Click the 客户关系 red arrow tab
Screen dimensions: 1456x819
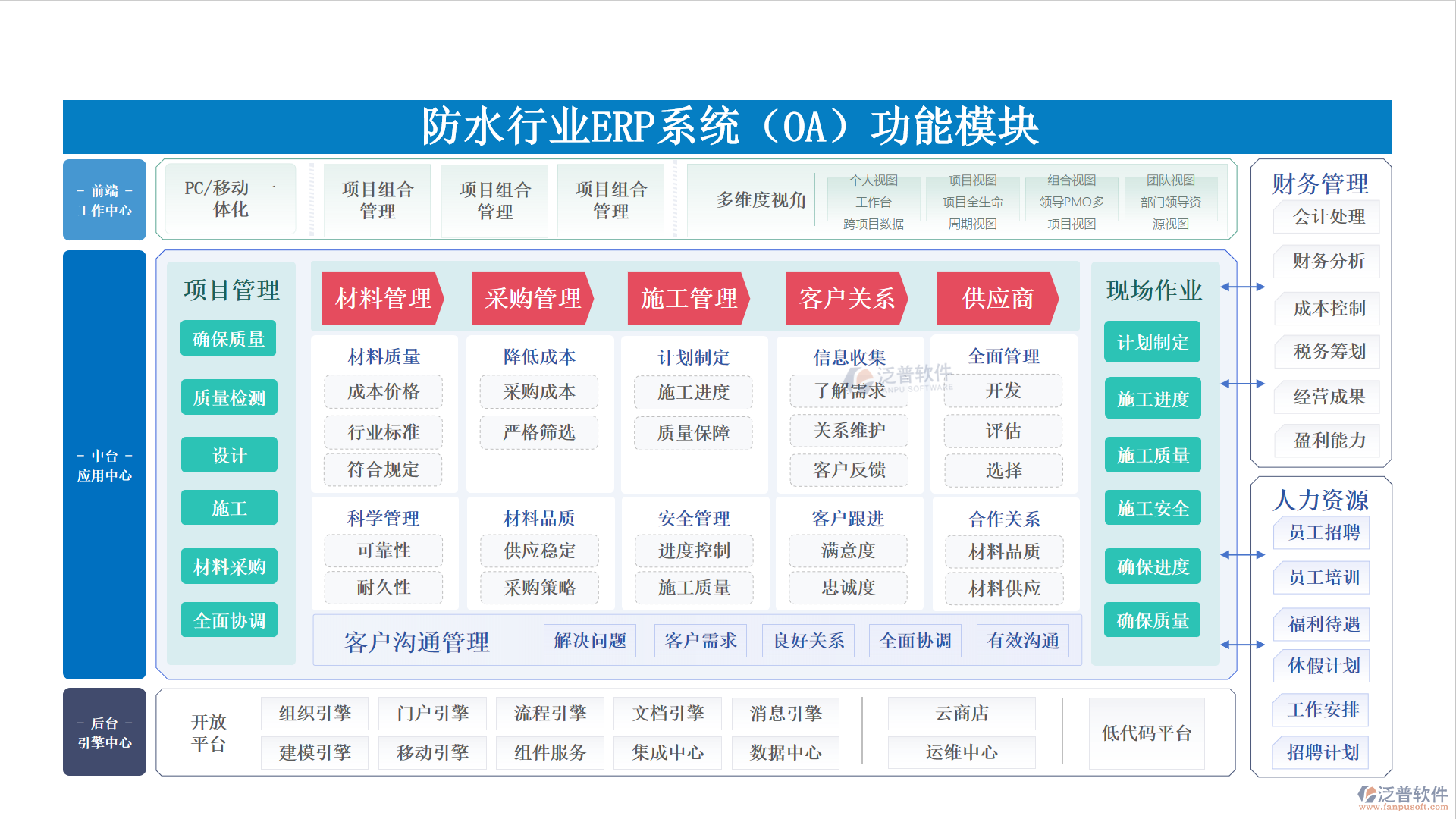tap(846, 299)
